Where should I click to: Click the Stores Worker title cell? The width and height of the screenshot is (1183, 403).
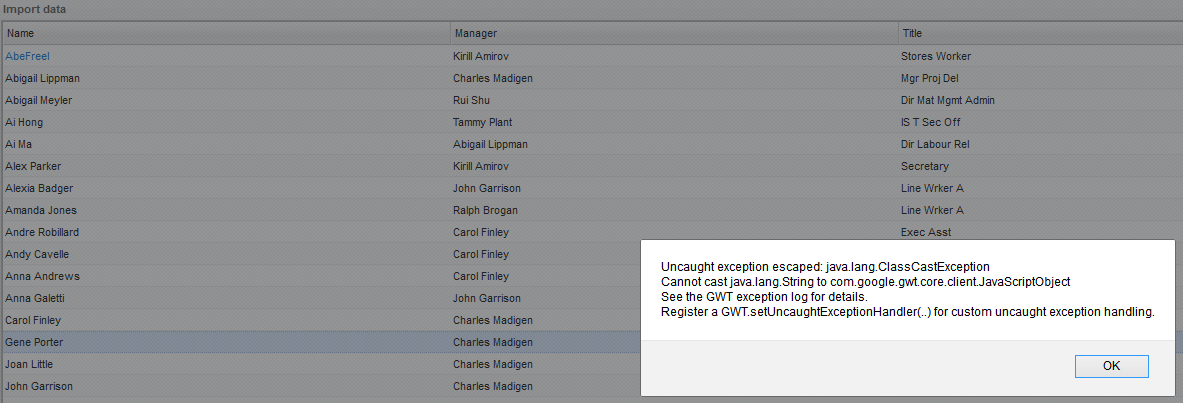(x=935, y=56)
